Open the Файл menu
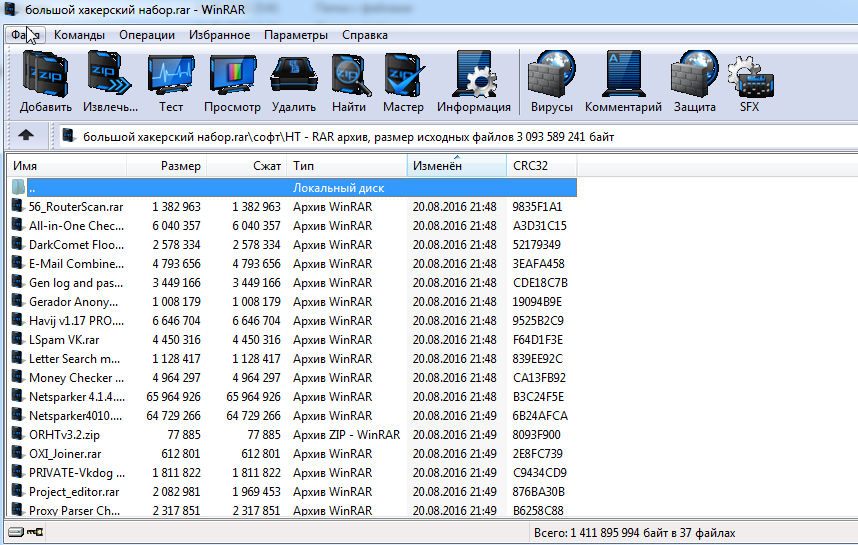This screenshot has width=858, height=545. [x=25, y=35]
